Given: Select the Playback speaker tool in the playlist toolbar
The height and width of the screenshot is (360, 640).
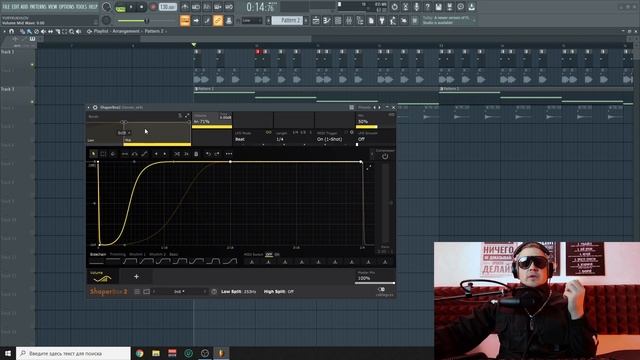Looking at the screenshot, I should click(78, 31).
